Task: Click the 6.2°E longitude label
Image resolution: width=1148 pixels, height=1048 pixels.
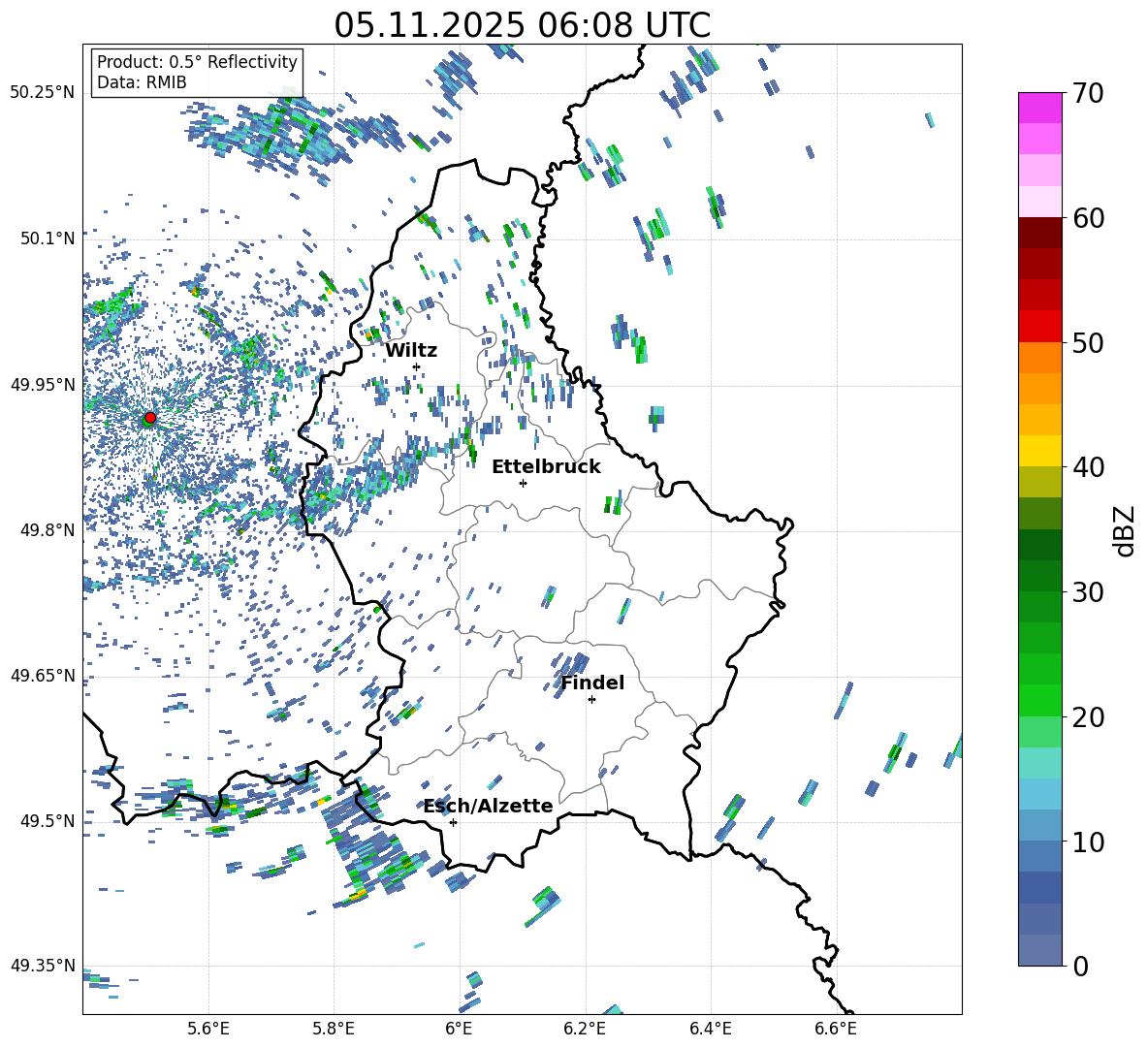Action: tap(585, 1029)
